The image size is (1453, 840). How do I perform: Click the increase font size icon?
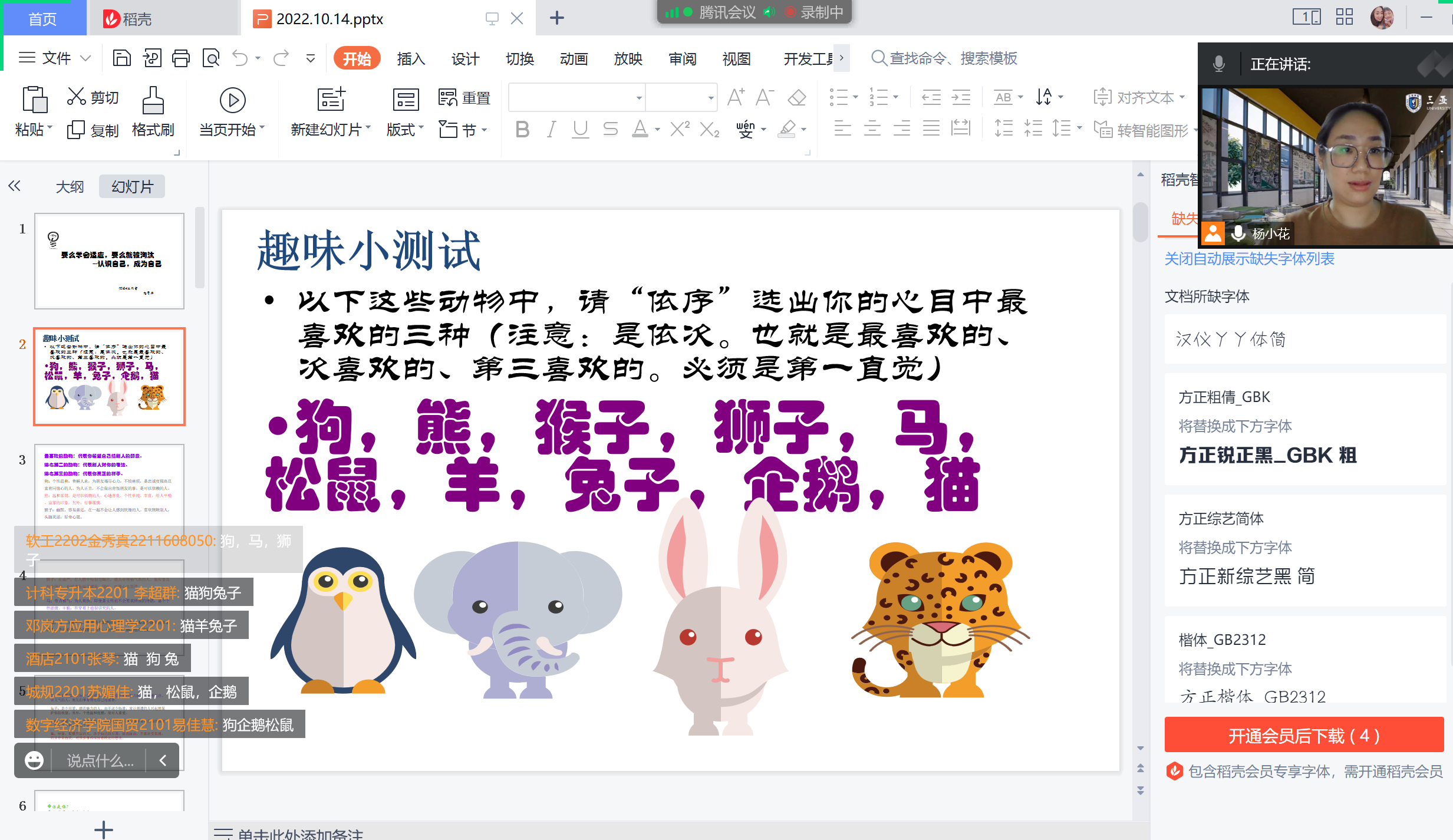coord(735,97)
